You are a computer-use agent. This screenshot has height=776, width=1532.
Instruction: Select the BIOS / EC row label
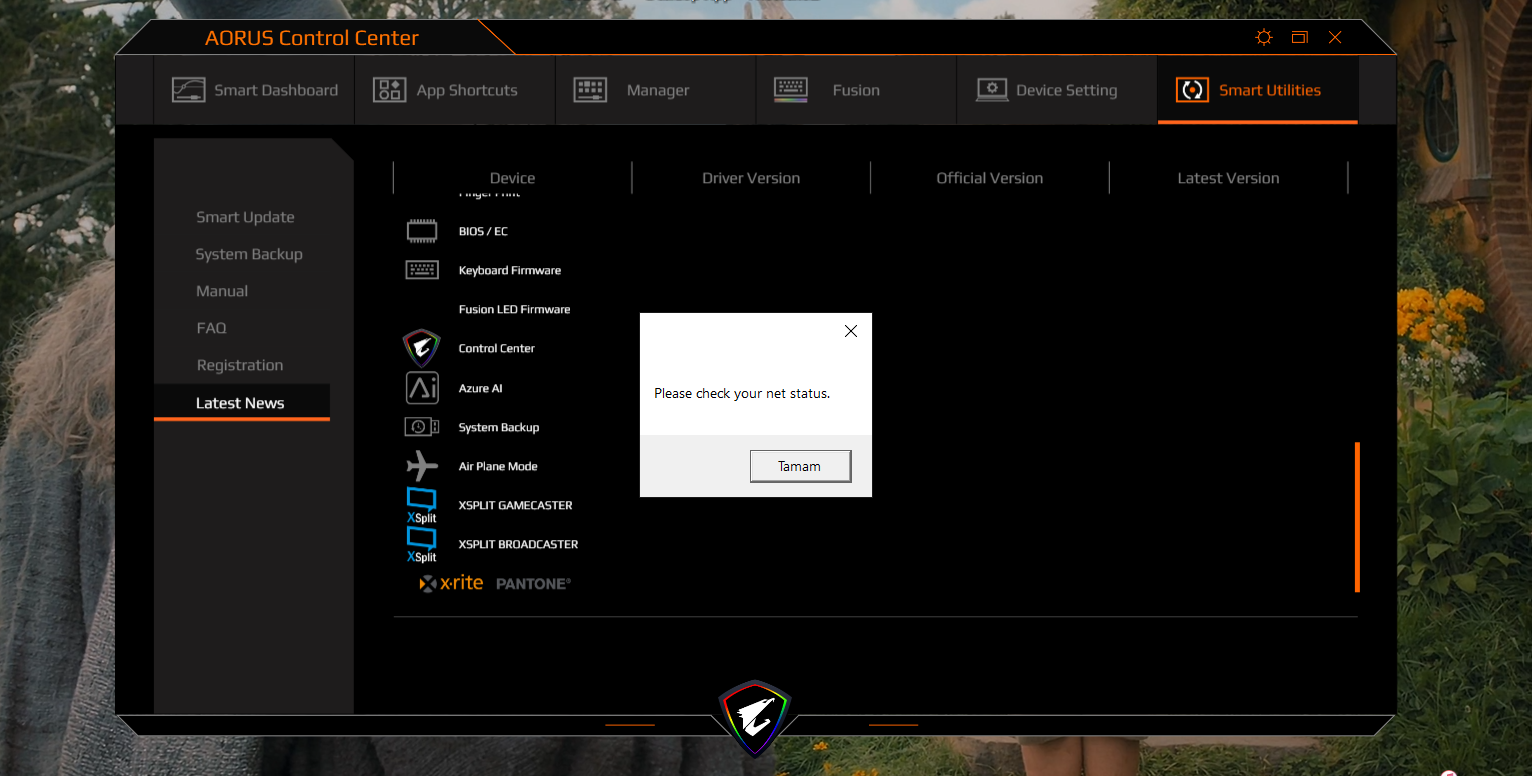tap(483, 232)
